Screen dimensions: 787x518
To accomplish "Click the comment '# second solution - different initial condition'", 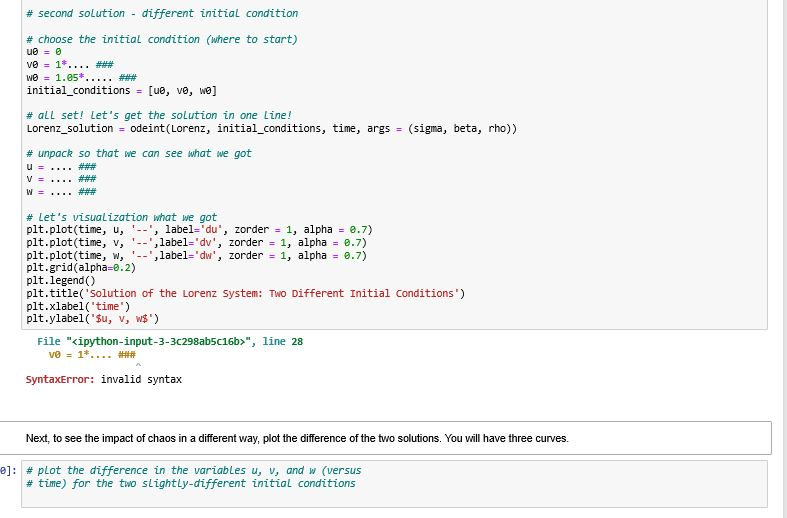I will point(162,14).
